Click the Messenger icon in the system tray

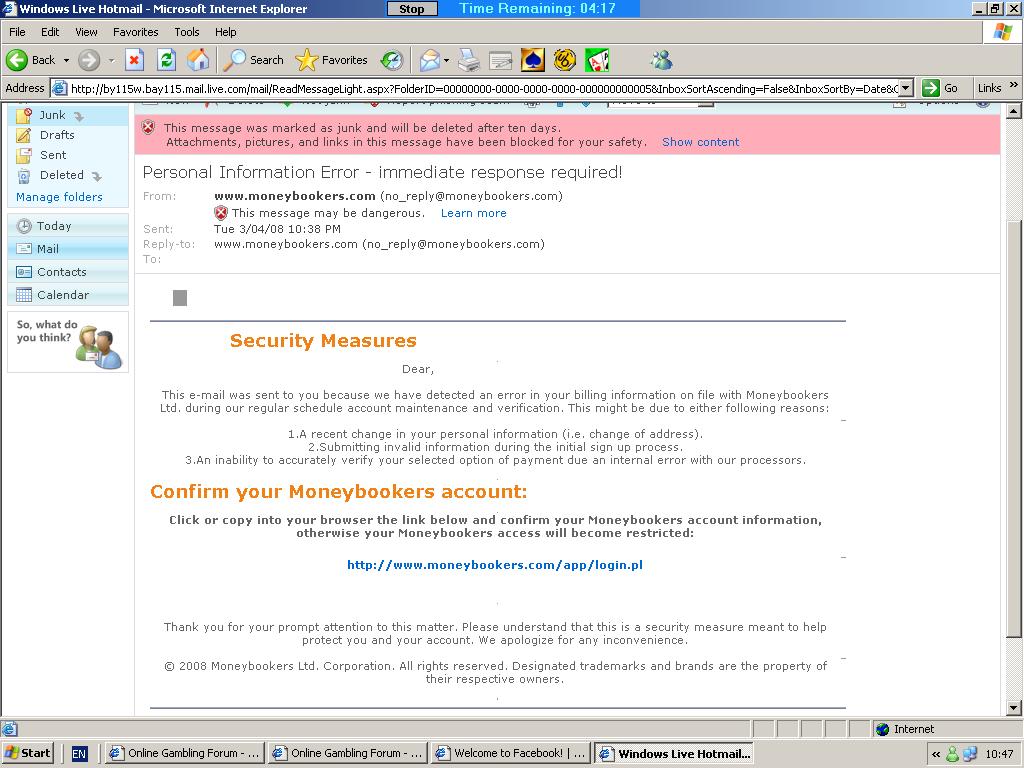[x=953, y=754]
